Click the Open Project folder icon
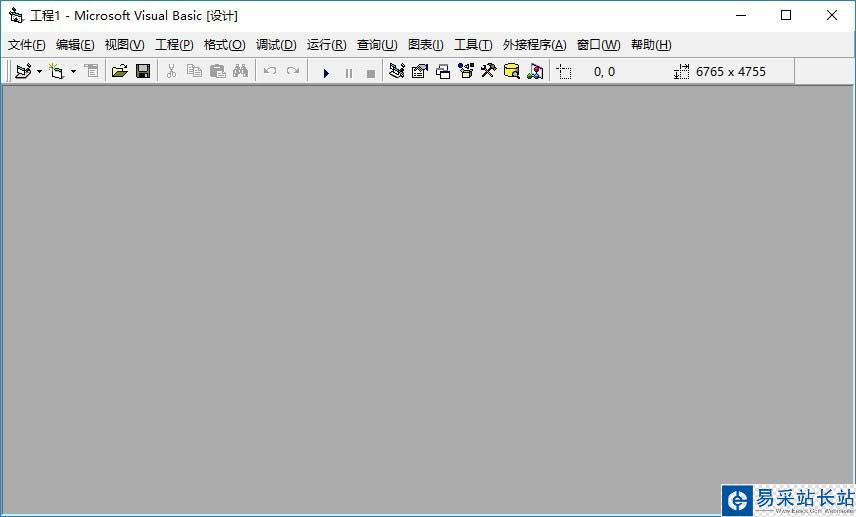Viewport: 856px width, 517px height. click(x=120, y=71)
